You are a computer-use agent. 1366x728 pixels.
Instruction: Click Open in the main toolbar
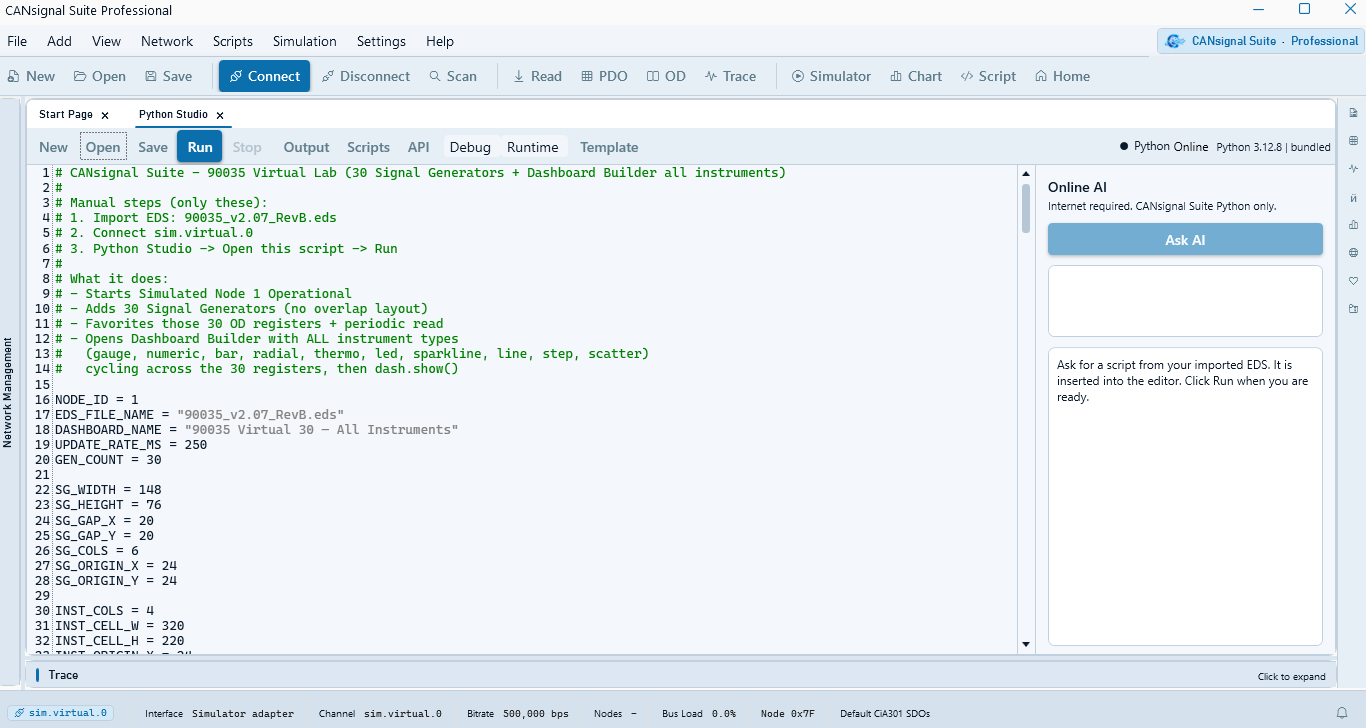[x=99, y=76]
